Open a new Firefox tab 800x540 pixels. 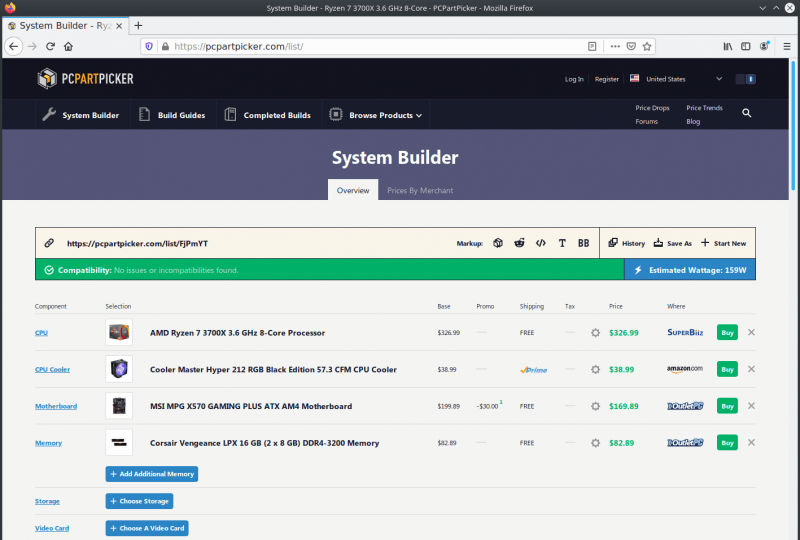[138, 26]
